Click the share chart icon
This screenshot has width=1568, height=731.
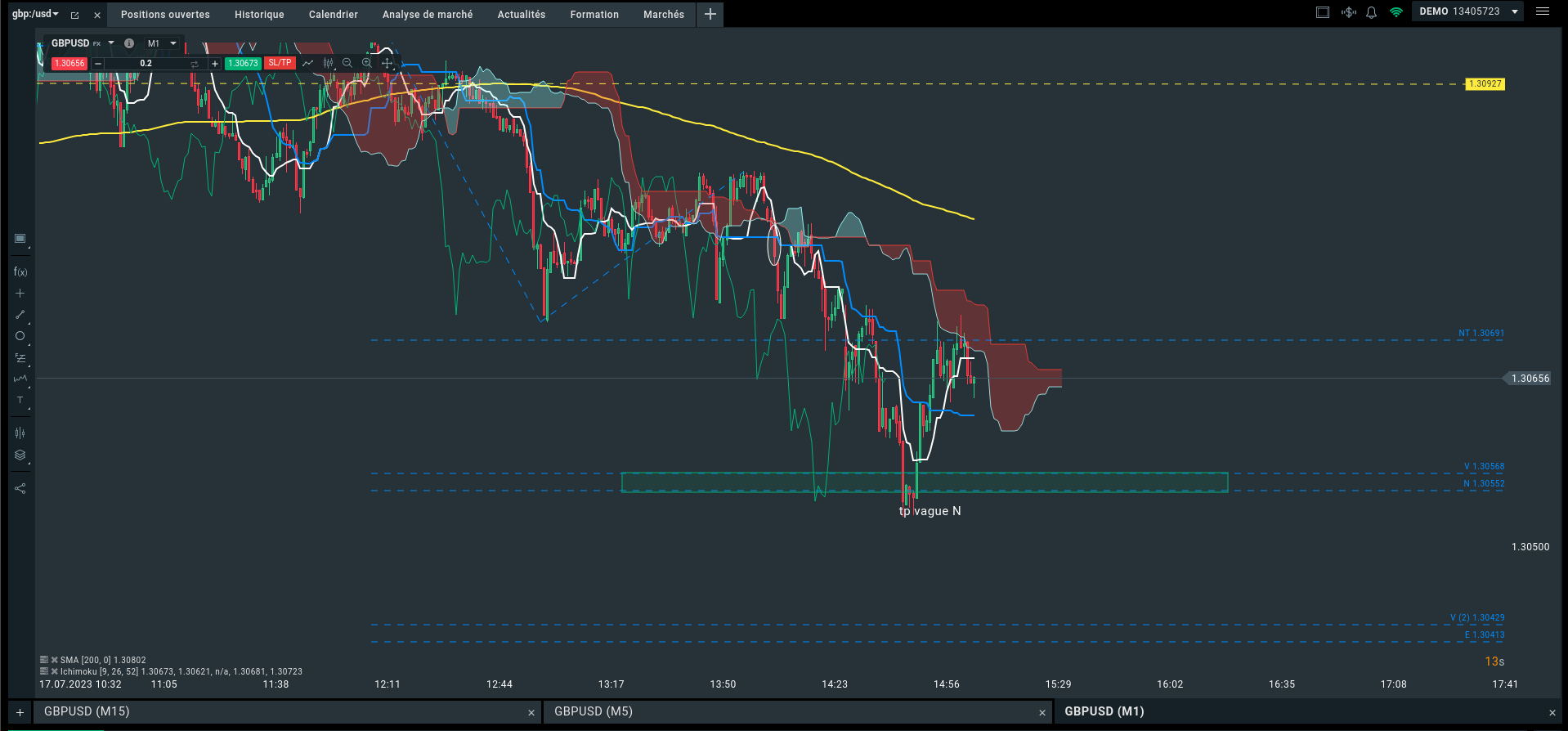pyautogui.click(x=20, y=489)
